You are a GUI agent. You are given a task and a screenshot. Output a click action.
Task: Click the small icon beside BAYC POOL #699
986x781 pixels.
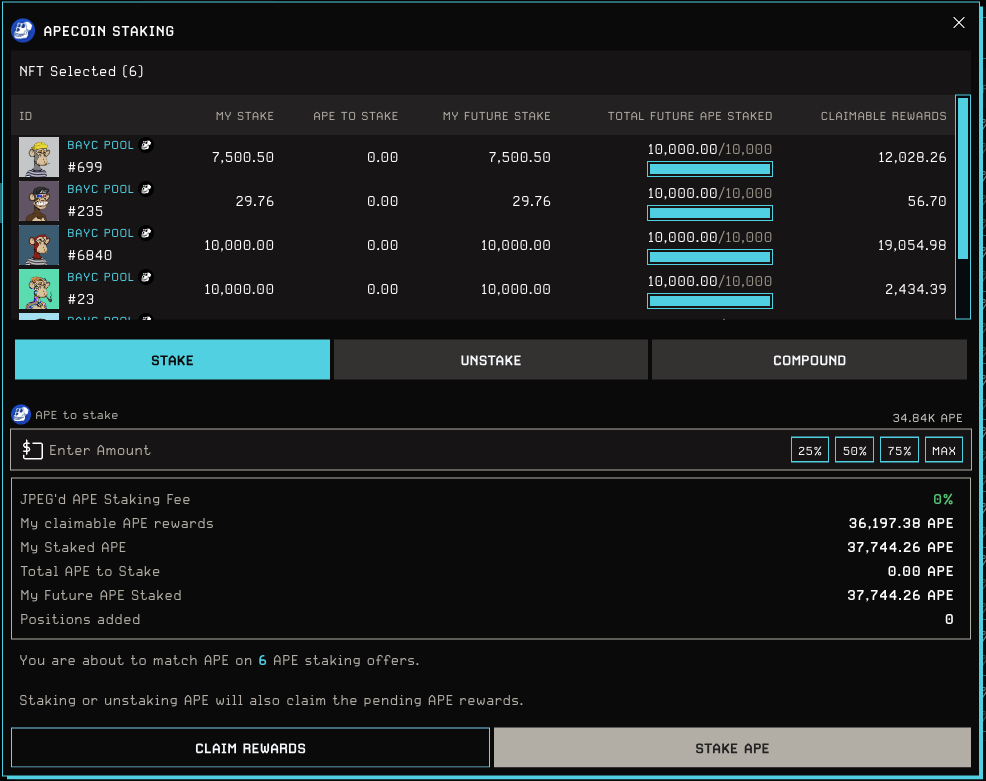coord(146,146)
